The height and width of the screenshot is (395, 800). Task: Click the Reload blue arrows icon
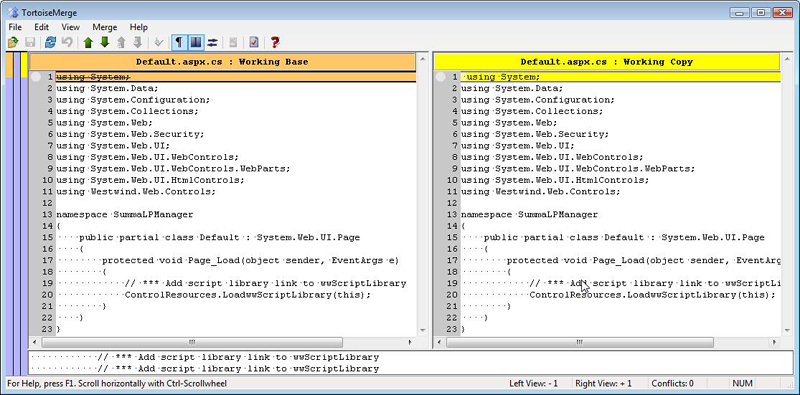pyautogui.click(x=51, y=42)
